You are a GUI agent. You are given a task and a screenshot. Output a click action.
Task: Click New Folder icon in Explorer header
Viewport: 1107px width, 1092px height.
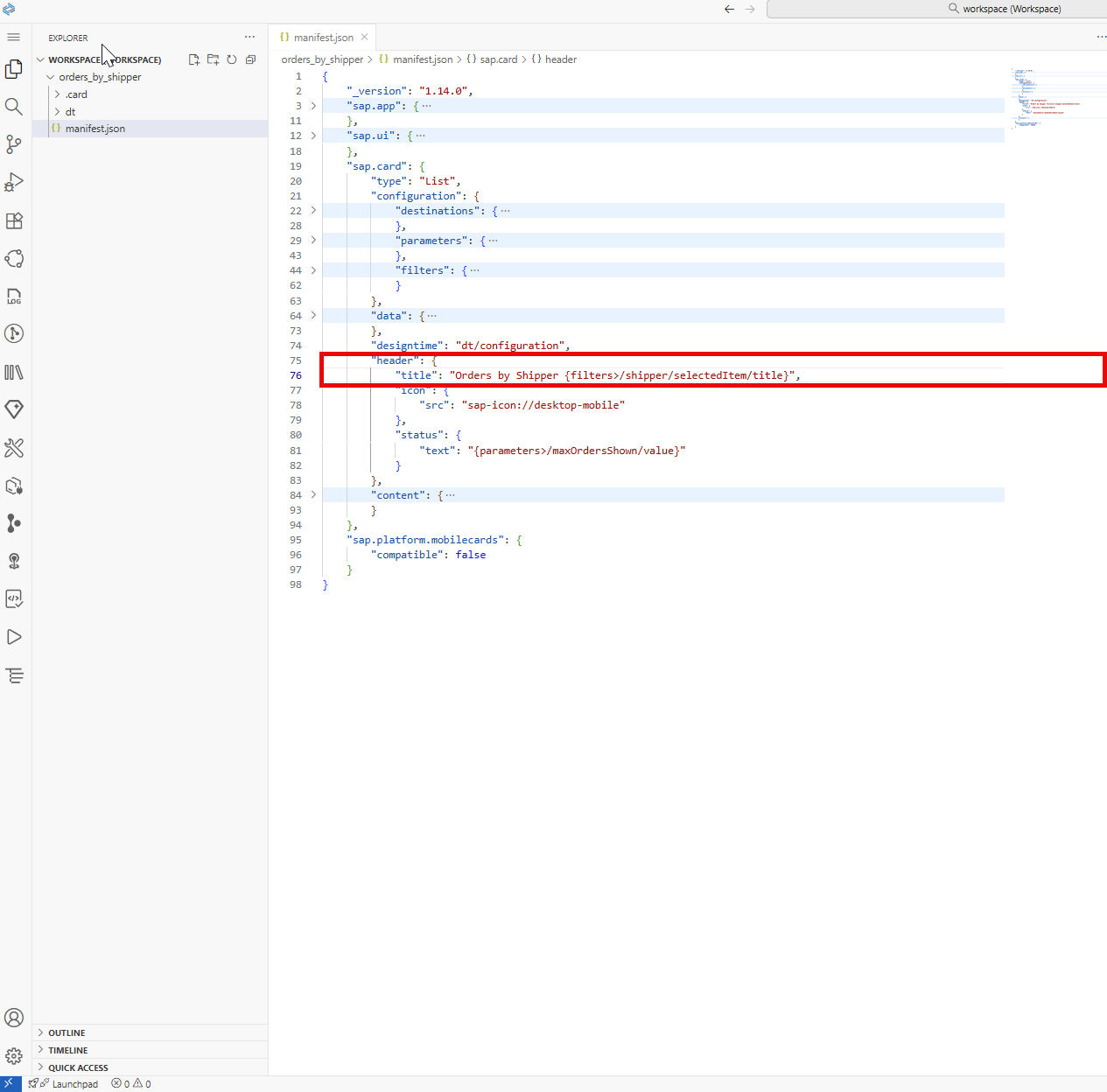point(213,59)
